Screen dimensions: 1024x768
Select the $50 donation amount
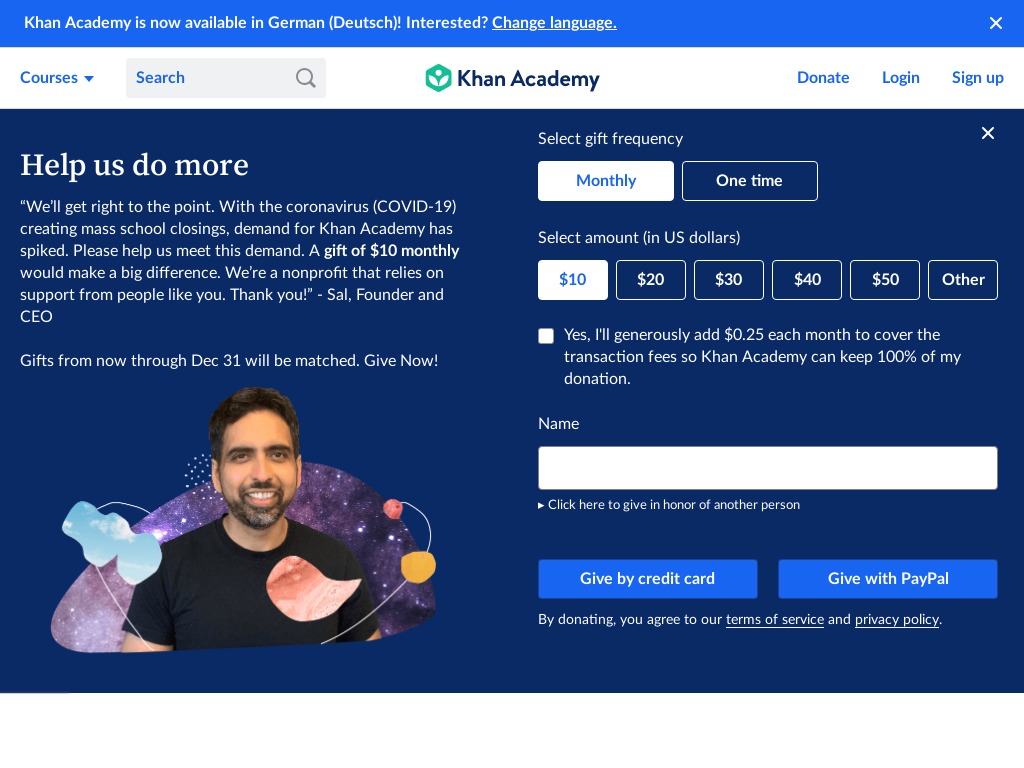pyautogui.click(x=885, y=280)
